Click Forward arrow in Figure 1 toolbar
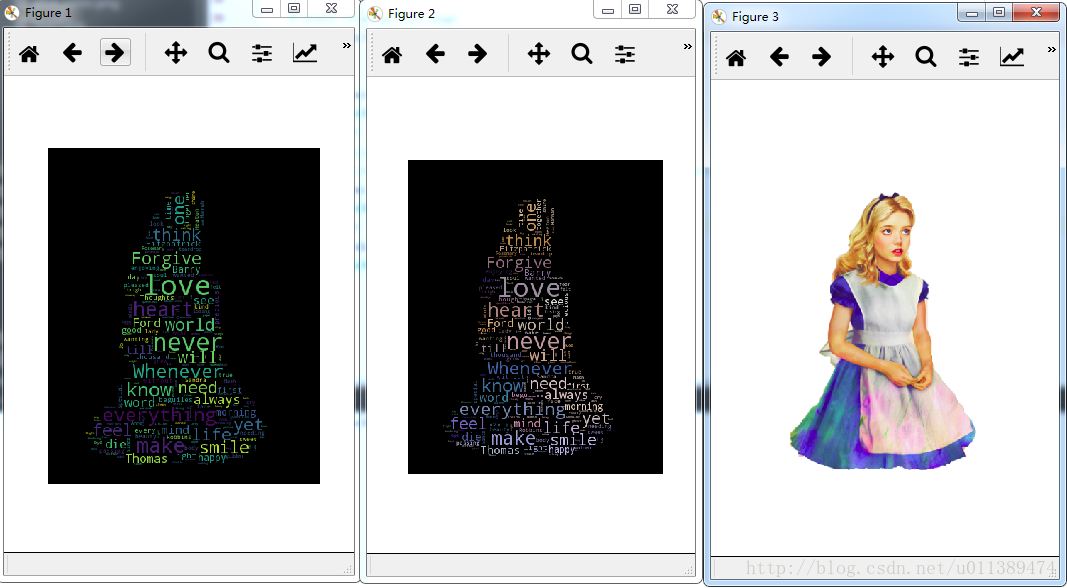Screen dimensions: 1067x588 point(115,52)
